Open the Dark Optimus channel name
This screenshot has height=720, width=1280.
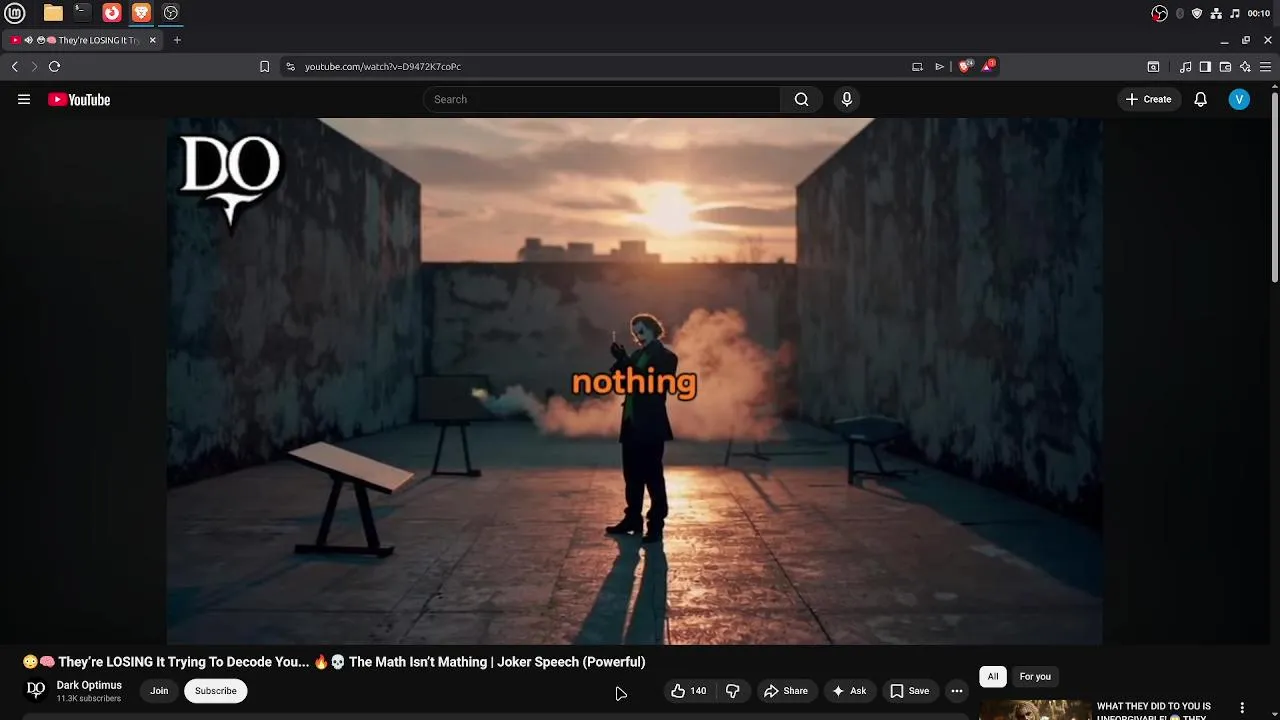pyautogui.click(x=89, y=685)
